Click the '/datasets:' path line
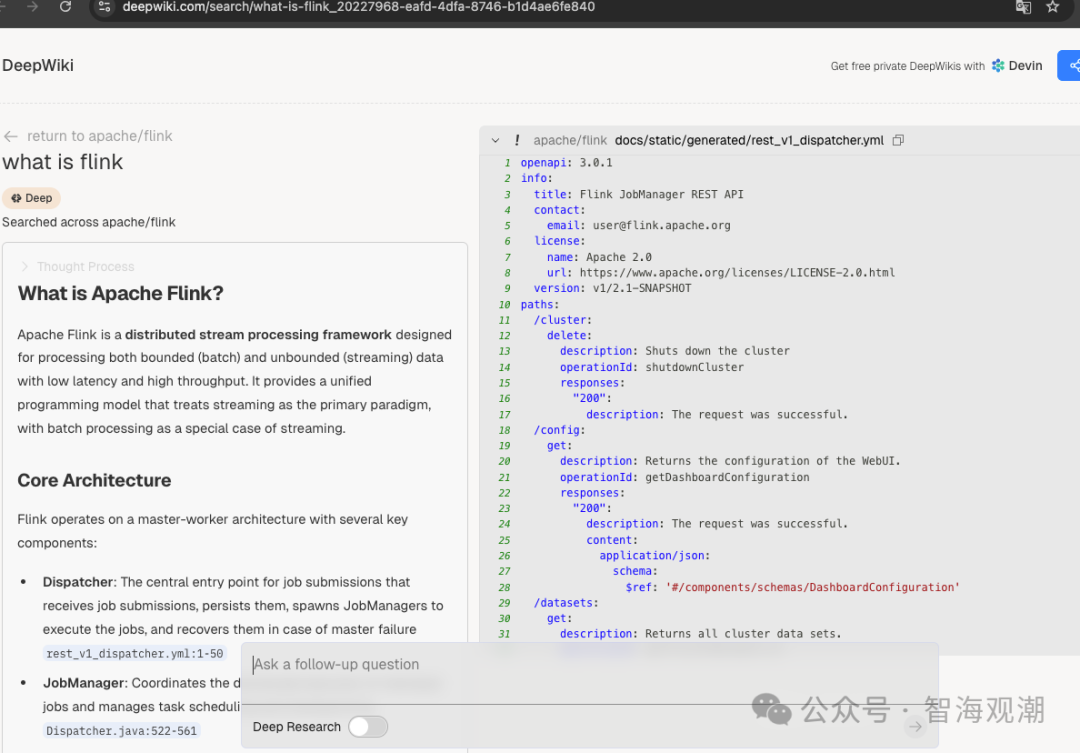This screenshot has height=753, width=1080. tap(566, 603)
